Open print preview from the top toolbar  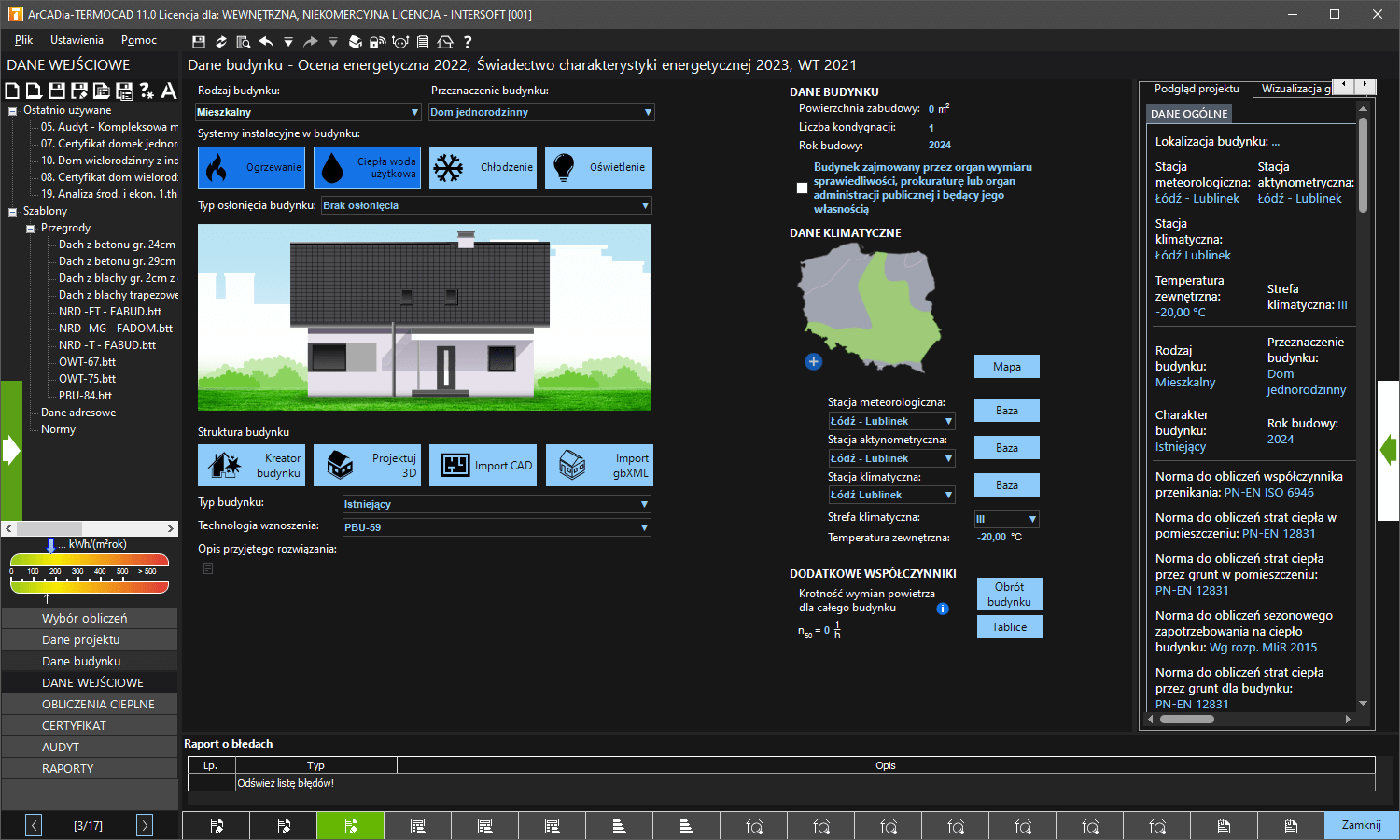point(244,41)
